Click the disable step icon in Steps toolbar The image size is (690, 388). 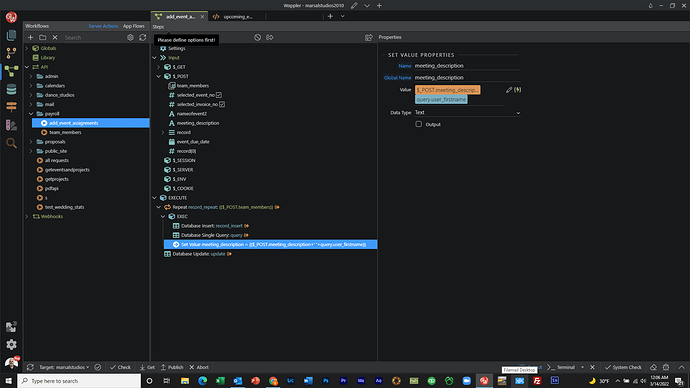click(x=257, y=37)
